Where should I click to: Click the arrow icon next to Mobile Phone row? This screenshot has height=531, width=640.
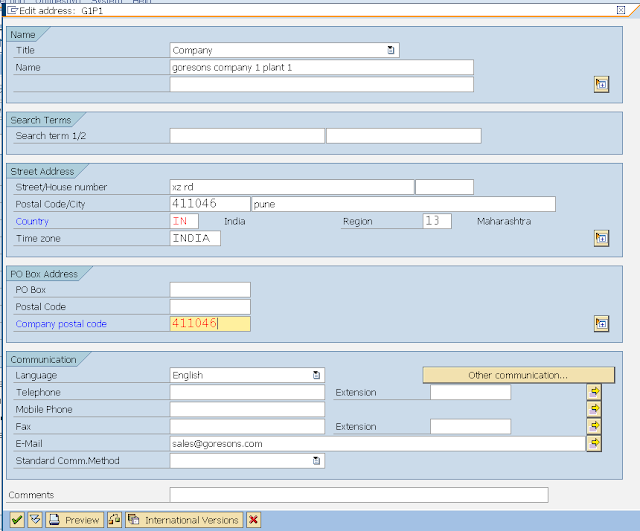pyautogui.click(x=594, y=409)
